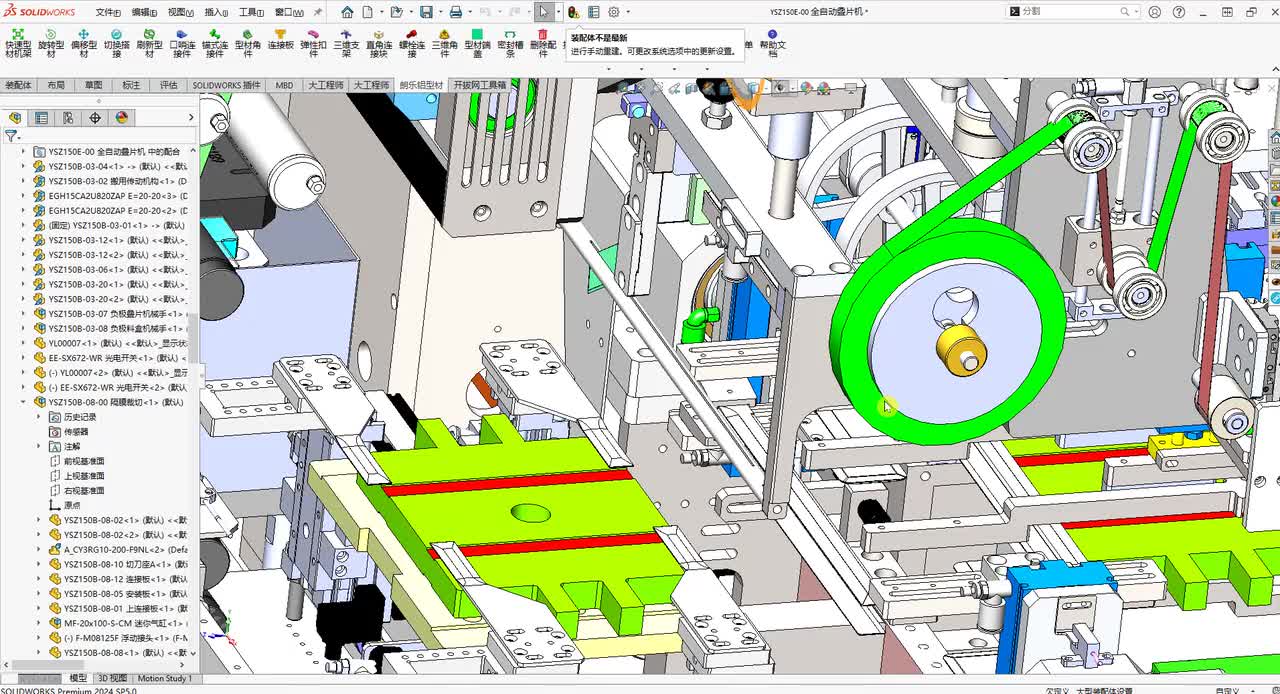Switch to the 3D 视图 bottom tab
Viewport: 1280px width, 694px height.
[x=112, y=678]
